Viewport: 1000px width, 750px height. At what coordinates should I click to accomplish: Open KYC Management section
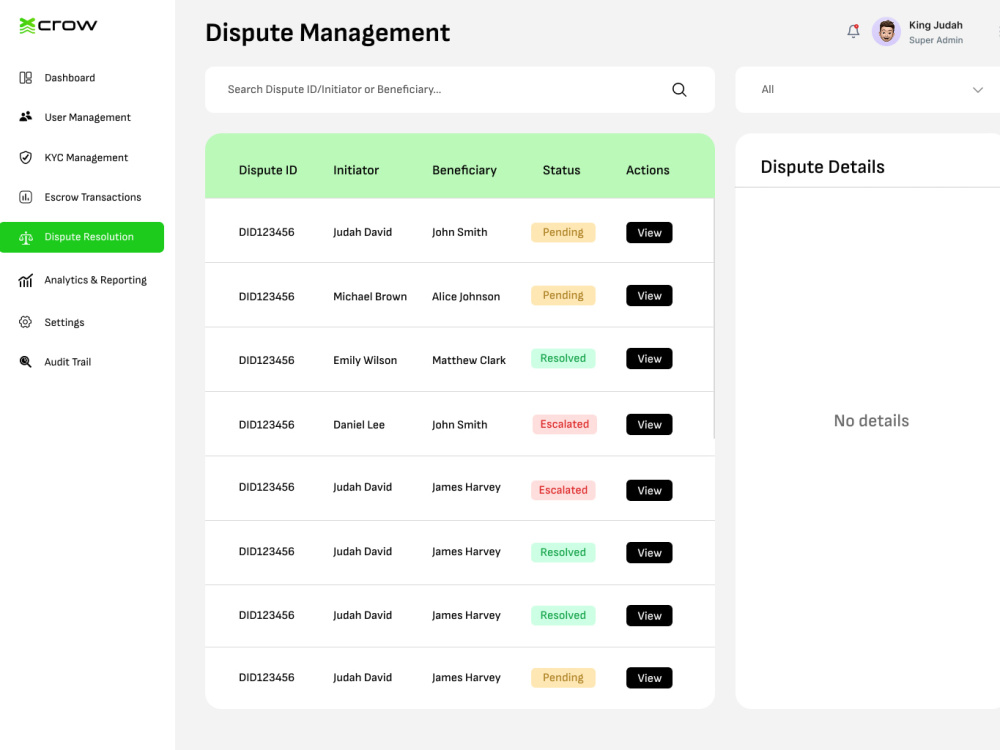pyautogui.click(x=86, y=158)
